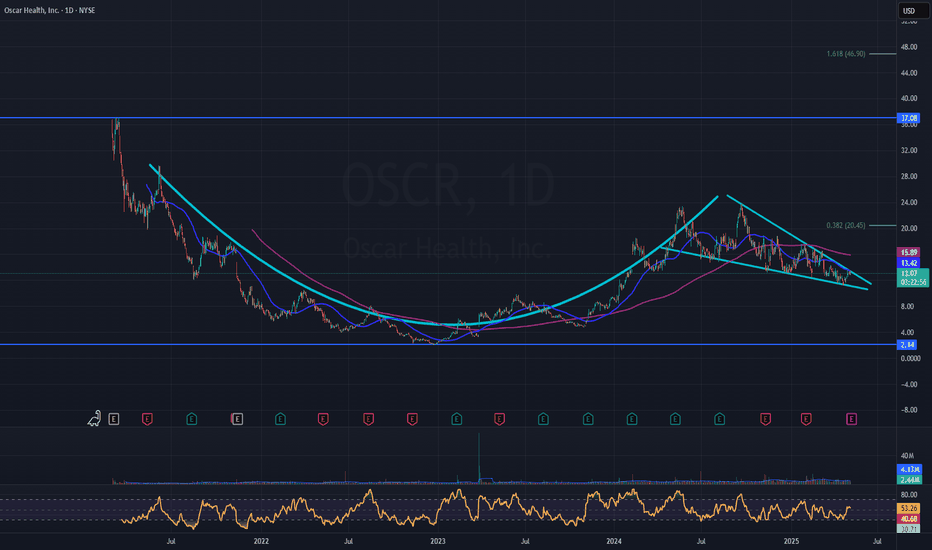Open the green August 2024 earnings marker

(x=719, y=419)
